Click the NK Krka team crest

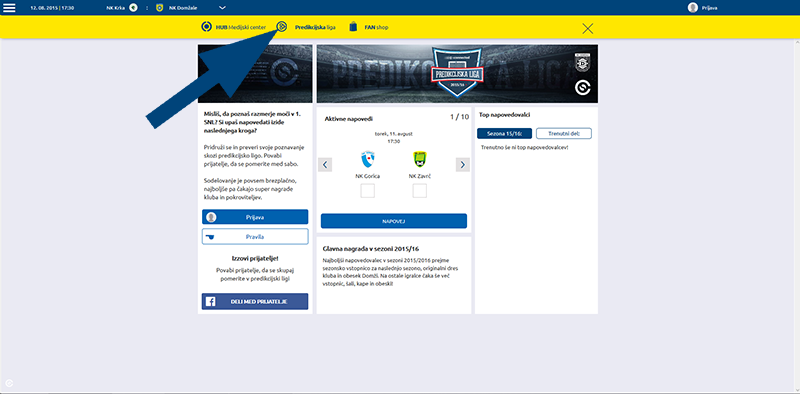(133, 8)
